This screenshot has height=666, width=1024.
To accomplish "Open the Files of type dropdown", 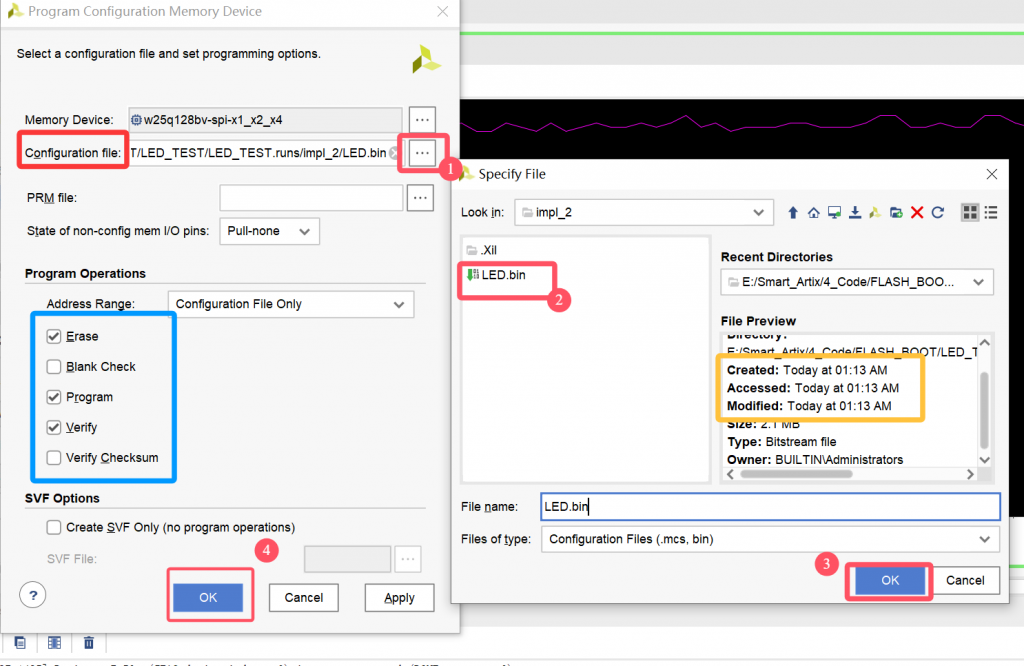I will (770, 540).
